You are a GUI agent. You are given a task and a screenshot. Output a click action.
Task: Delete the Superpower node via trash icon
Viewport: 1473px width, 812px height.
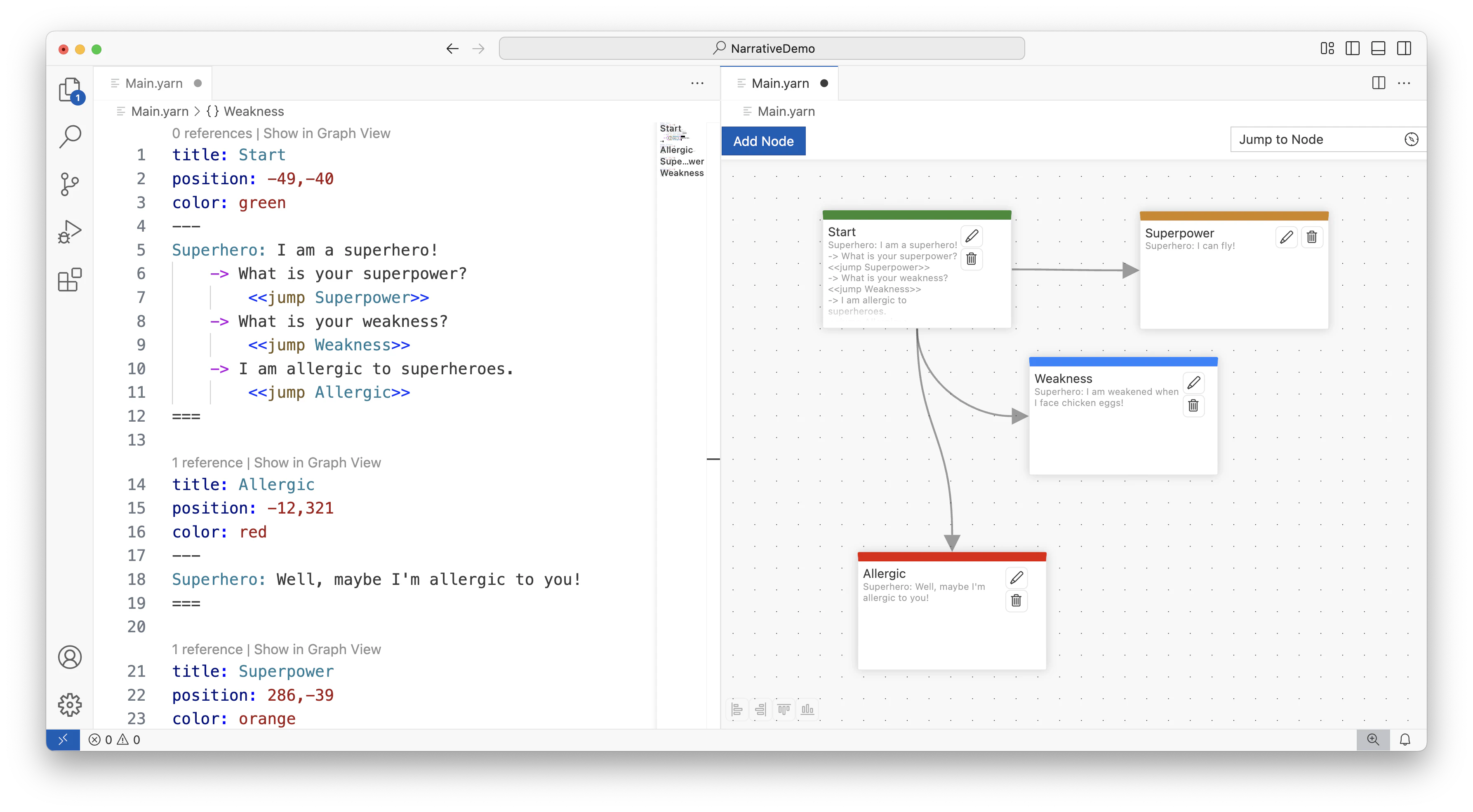(1312, 237)
